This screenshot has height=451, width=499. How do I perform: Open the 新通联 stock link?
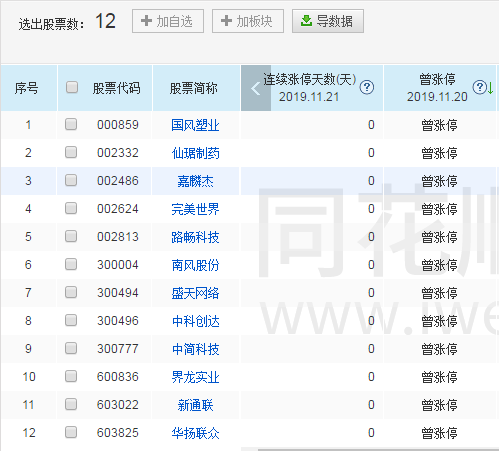click(195, 405)
